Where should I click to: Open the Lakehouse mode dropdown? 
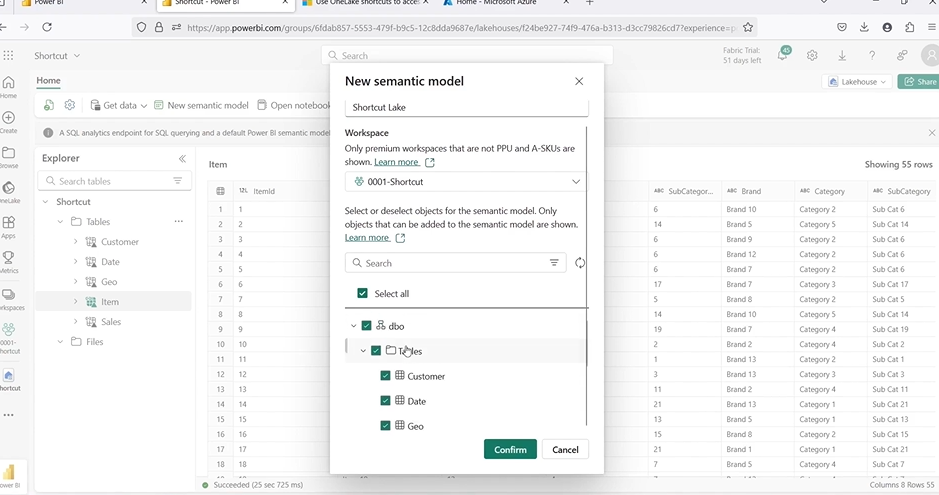pos(857,82)
